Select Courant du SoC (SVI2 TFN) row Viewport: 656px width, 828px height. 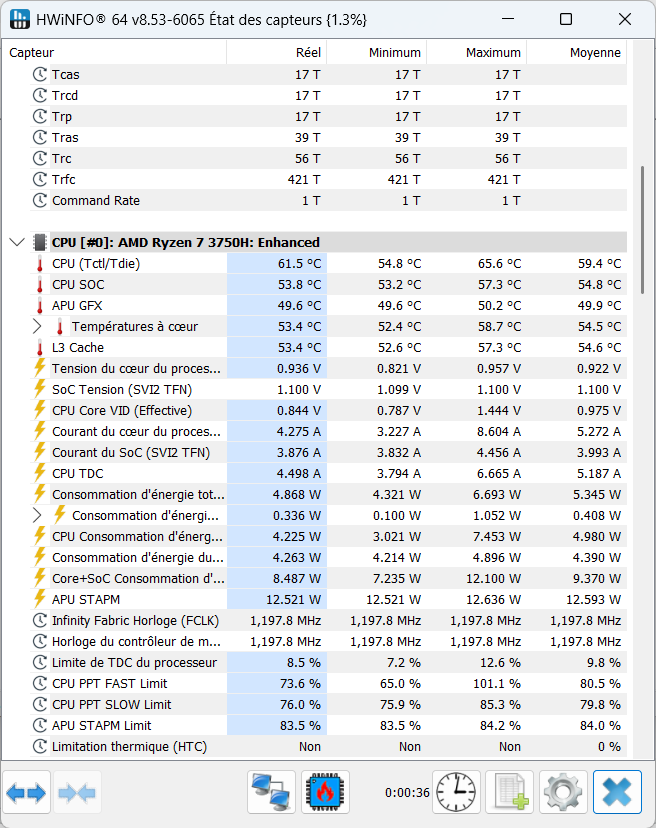329,453
